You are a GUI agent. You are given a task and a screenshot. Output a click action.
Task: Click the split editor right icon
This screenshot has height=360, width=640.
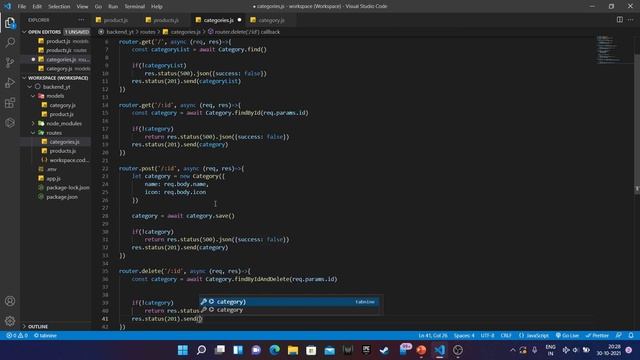pyautogui.click(x=620, y=20)
